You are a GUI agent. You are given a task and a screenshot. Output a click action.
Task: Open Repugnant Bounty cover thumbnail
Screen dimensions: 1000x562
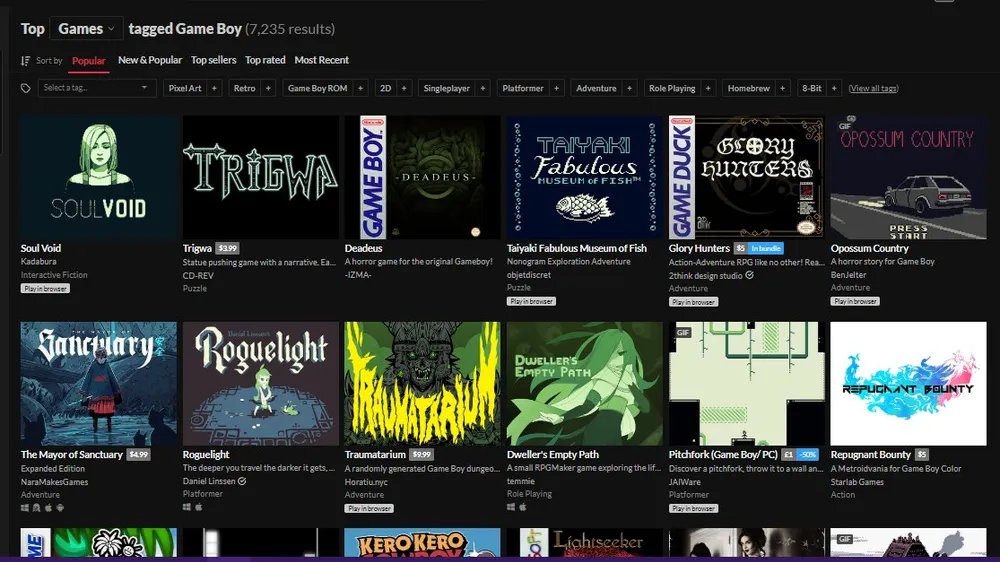click(909, 383)
